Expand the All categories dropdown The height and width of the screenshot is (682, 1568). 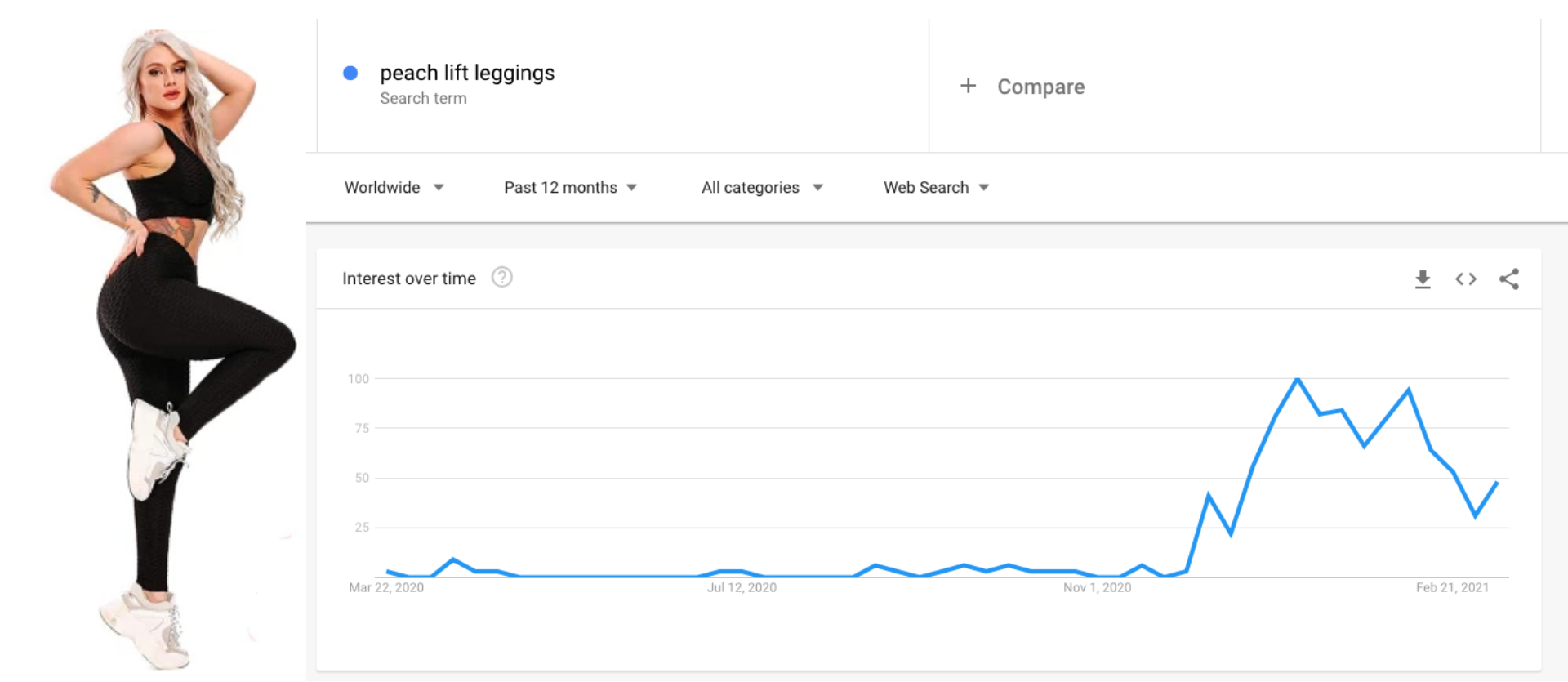[x=762, y=188]
